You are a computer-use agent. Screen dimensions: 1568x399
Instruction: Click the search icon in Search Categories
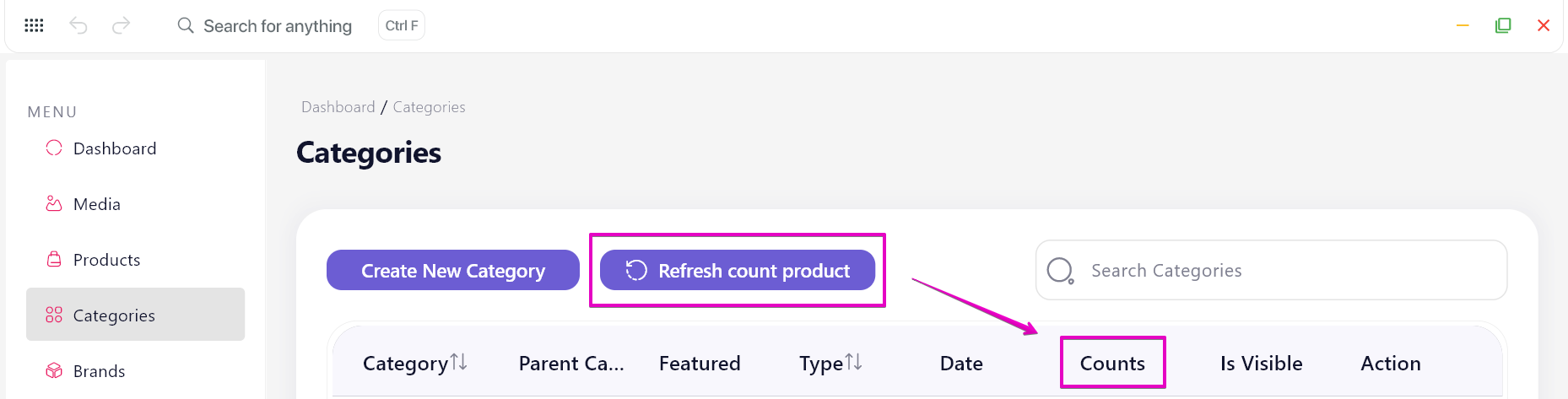(1060, 270)
